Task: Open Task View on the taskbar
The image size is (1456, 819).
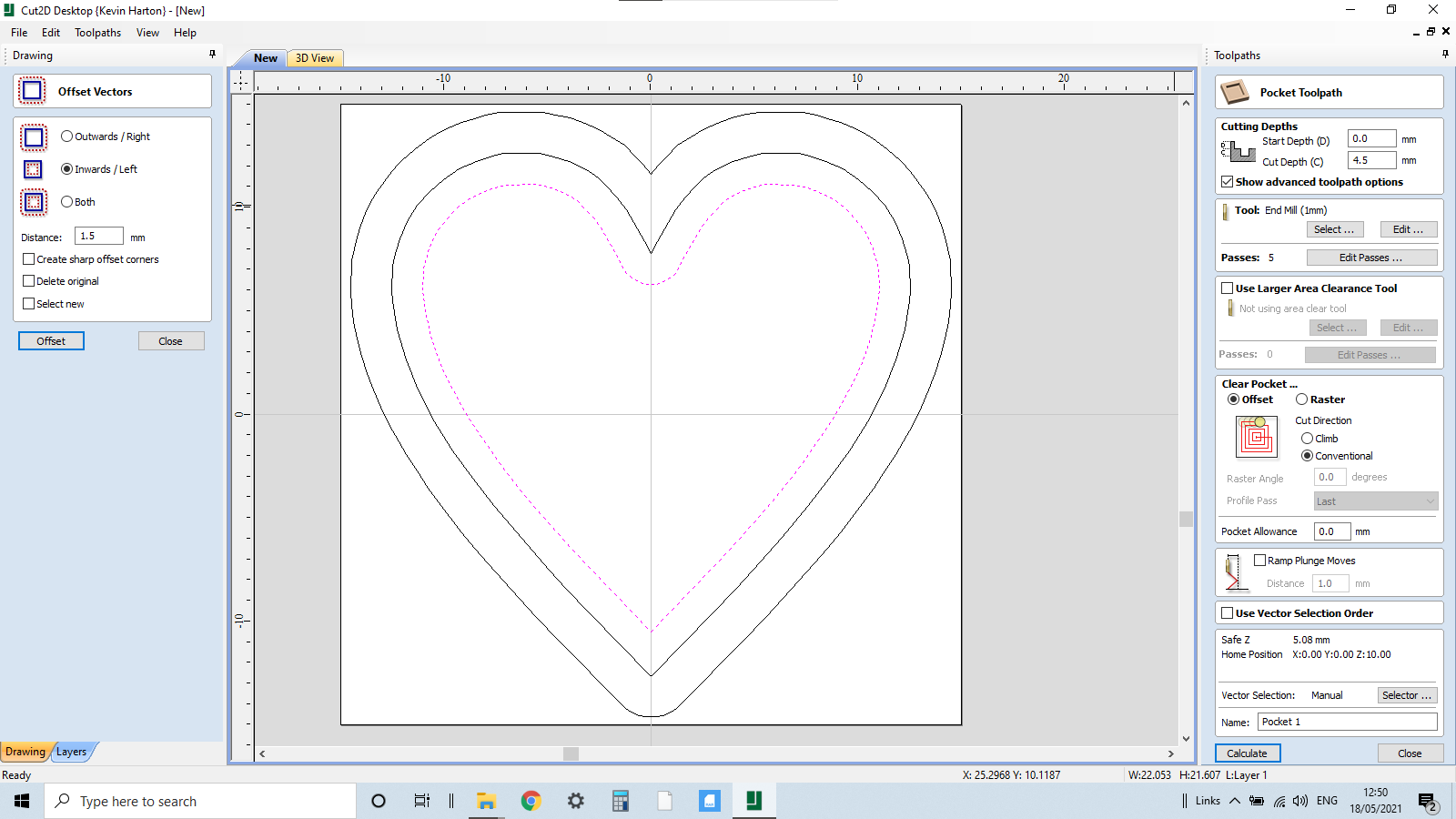Action: pos(421,801)
